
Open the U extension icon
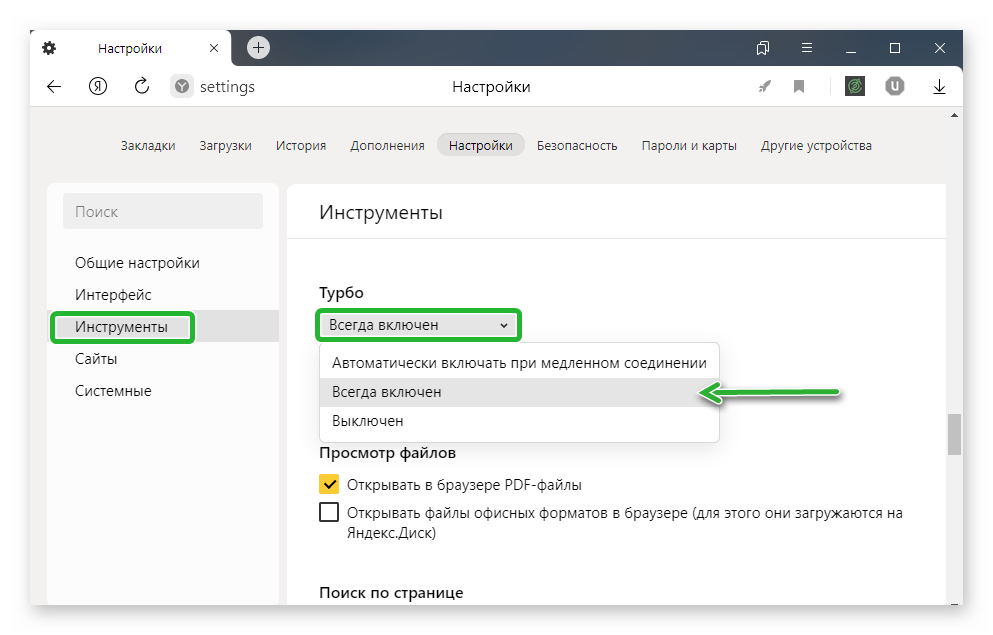895,86
